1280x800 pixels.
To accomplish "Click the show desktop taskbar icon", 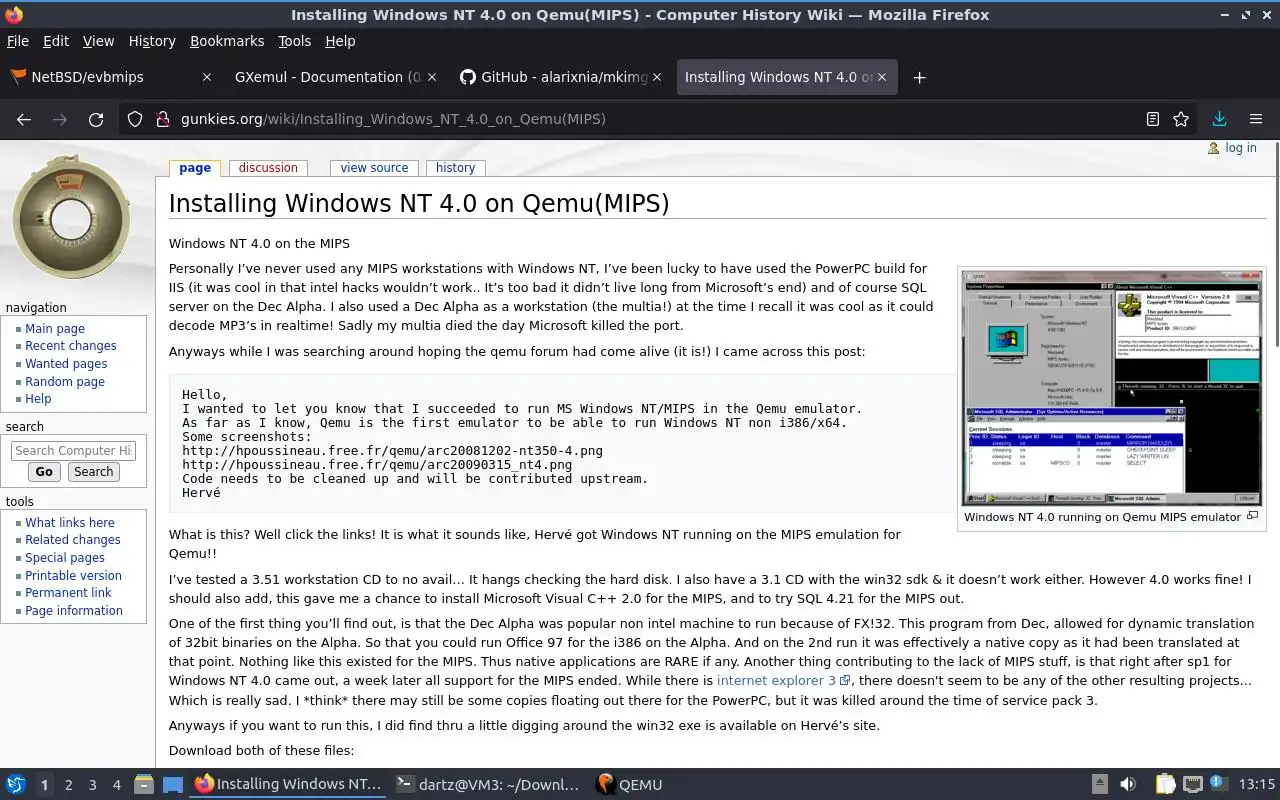I will tap(173, 785).
